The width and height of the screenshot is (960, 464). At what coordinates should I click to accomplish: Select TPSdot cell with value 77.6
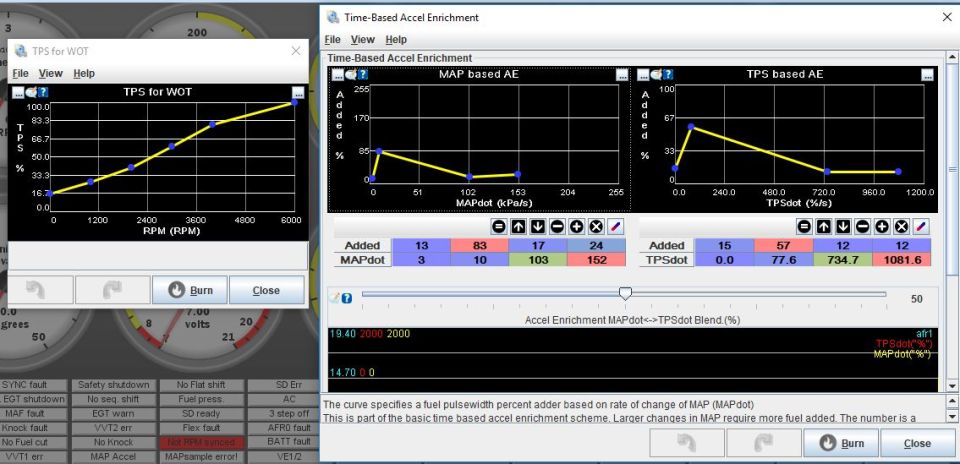point(784,260)
